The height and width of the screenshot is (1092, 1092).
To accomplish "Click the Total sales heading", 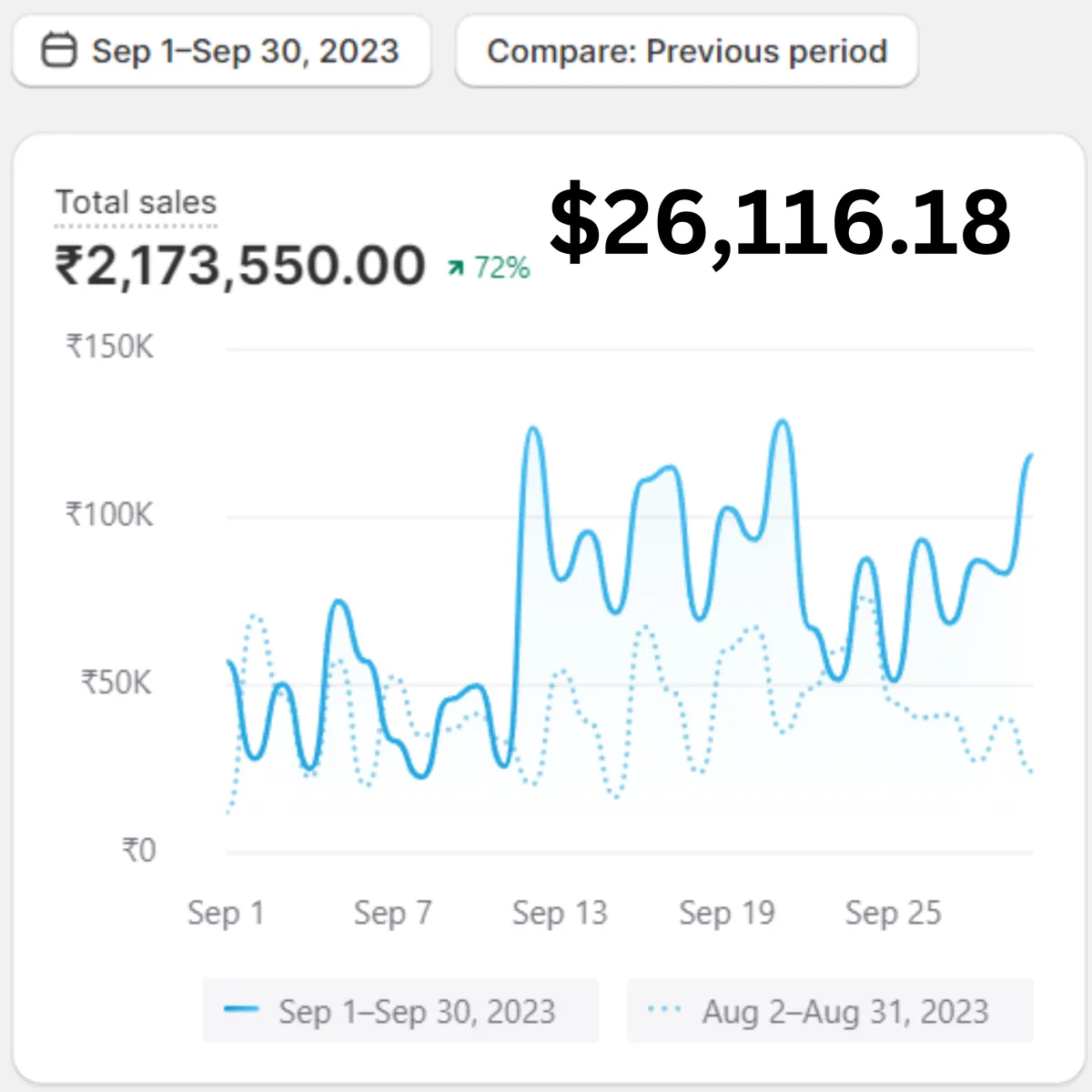I will point(136,202).
